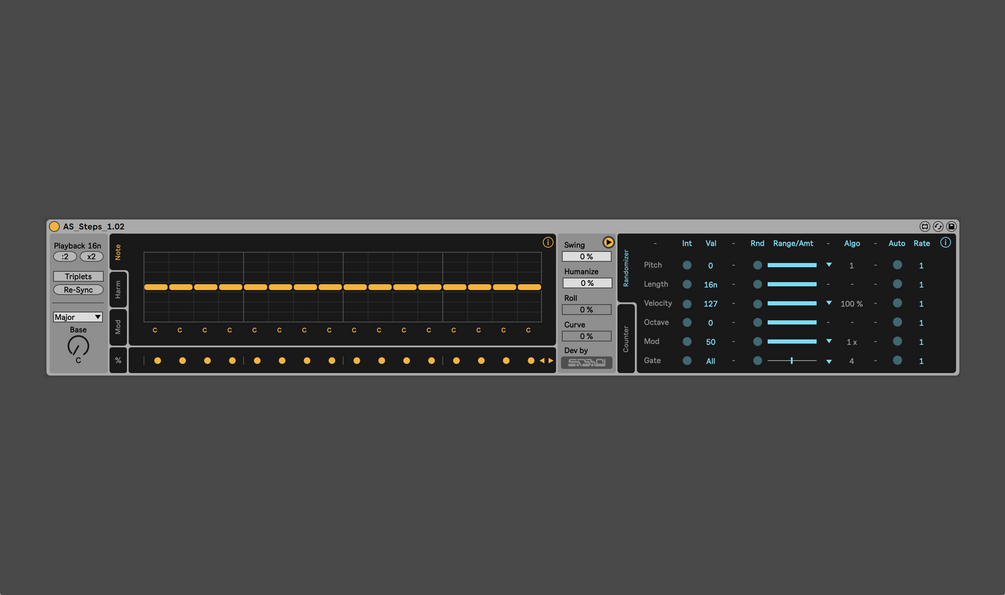Toggle the Mod Auto switch
1005x595 pixels.
[x=897, y=342]
